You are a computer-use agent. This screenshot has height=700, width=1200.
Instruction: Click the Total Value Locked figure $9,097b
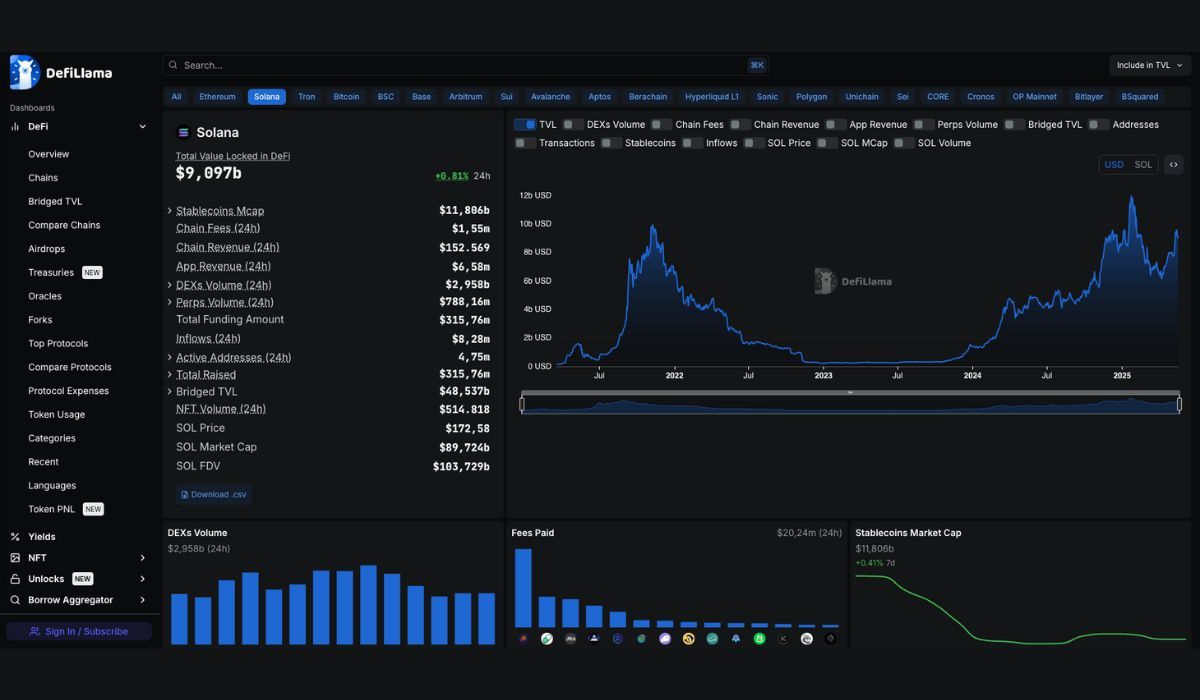(x=209, y=173)
